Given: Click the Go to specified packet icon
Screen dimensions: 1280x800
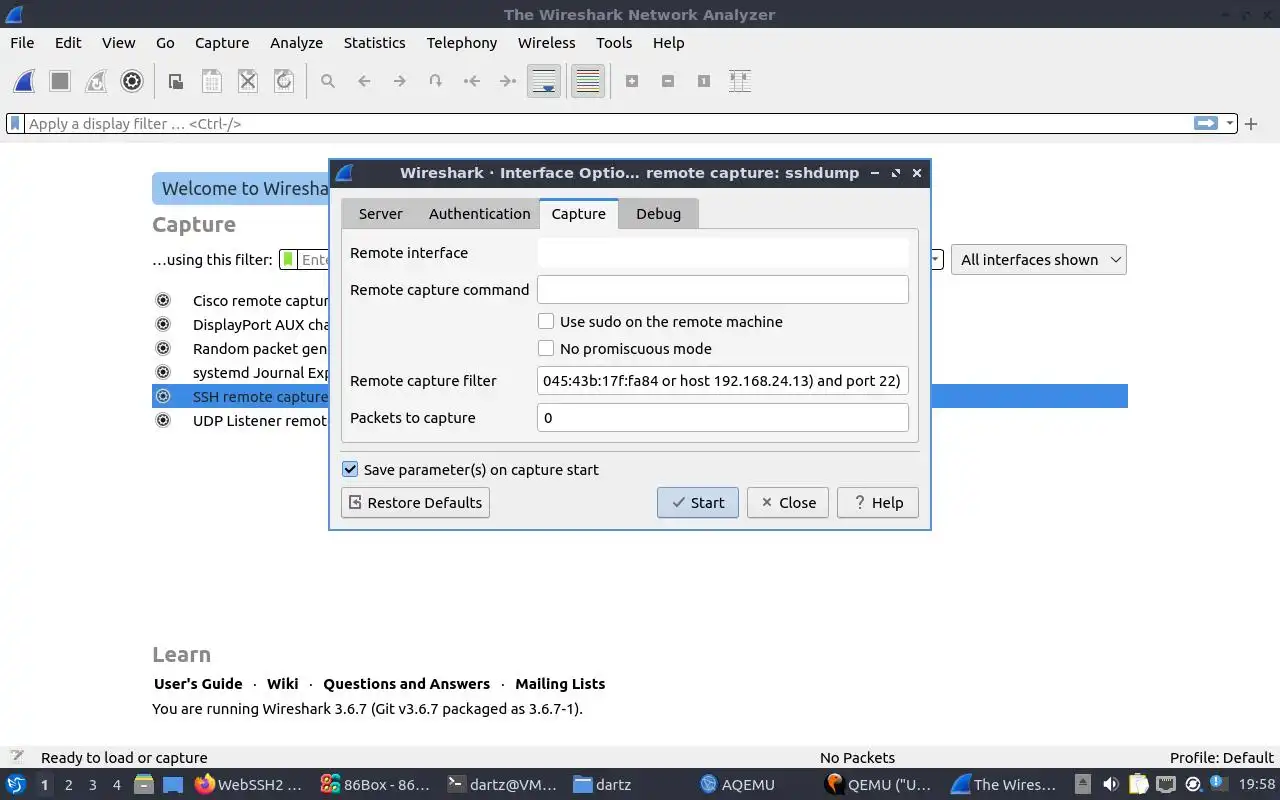Looking at the screenshot, I should pyautogui.click(x=436, y=81).
